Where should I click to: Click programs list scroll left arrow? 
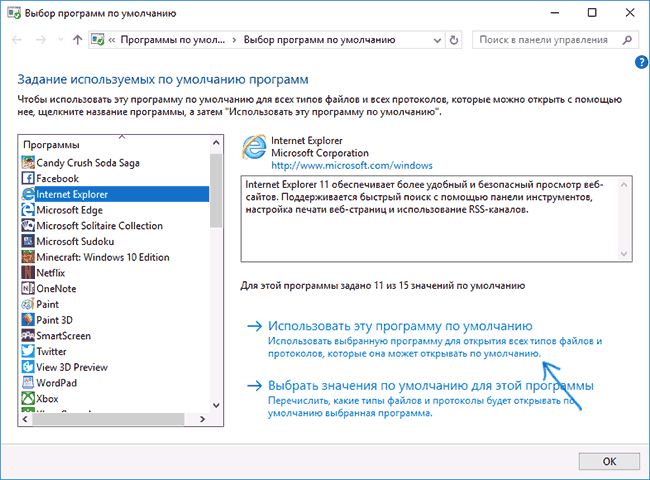26,419
